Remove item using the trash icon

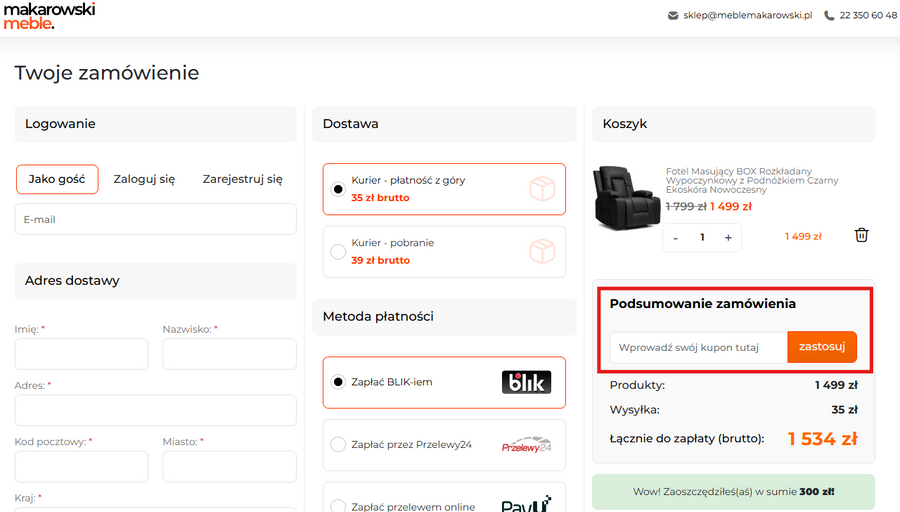point(861,236)
